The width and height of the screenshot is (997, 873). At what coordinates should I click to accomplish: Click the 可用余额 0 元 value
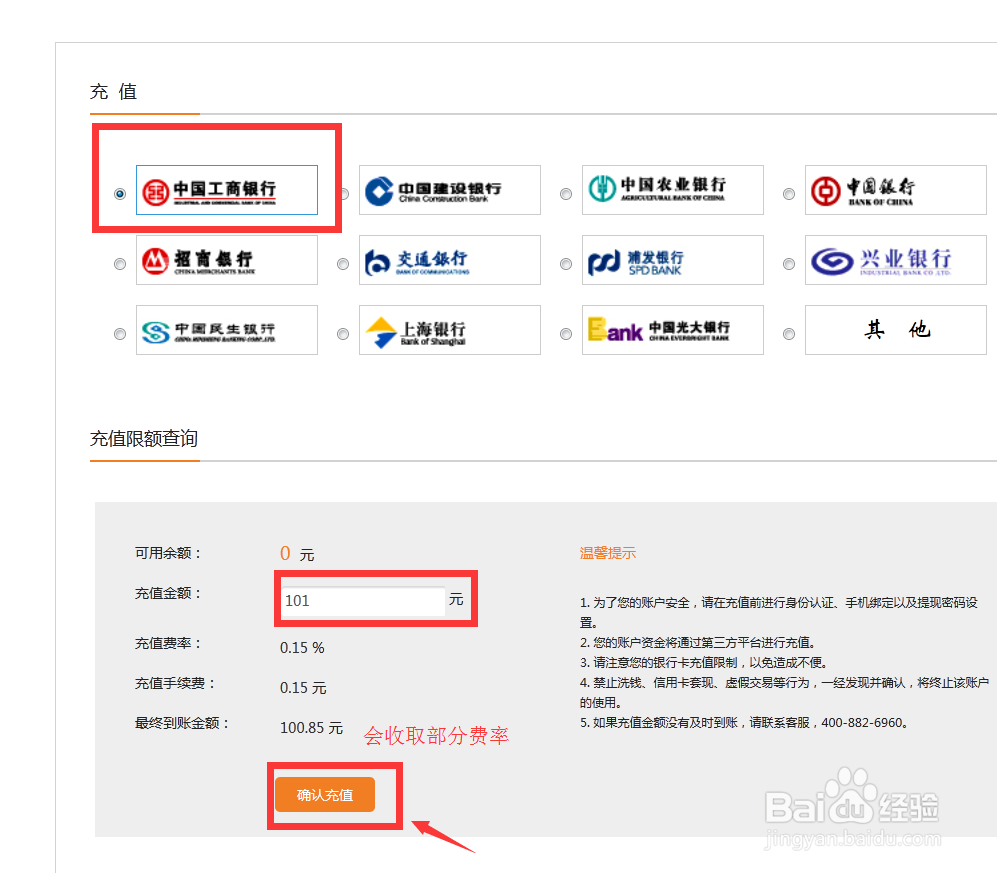[x=297, y=554]
